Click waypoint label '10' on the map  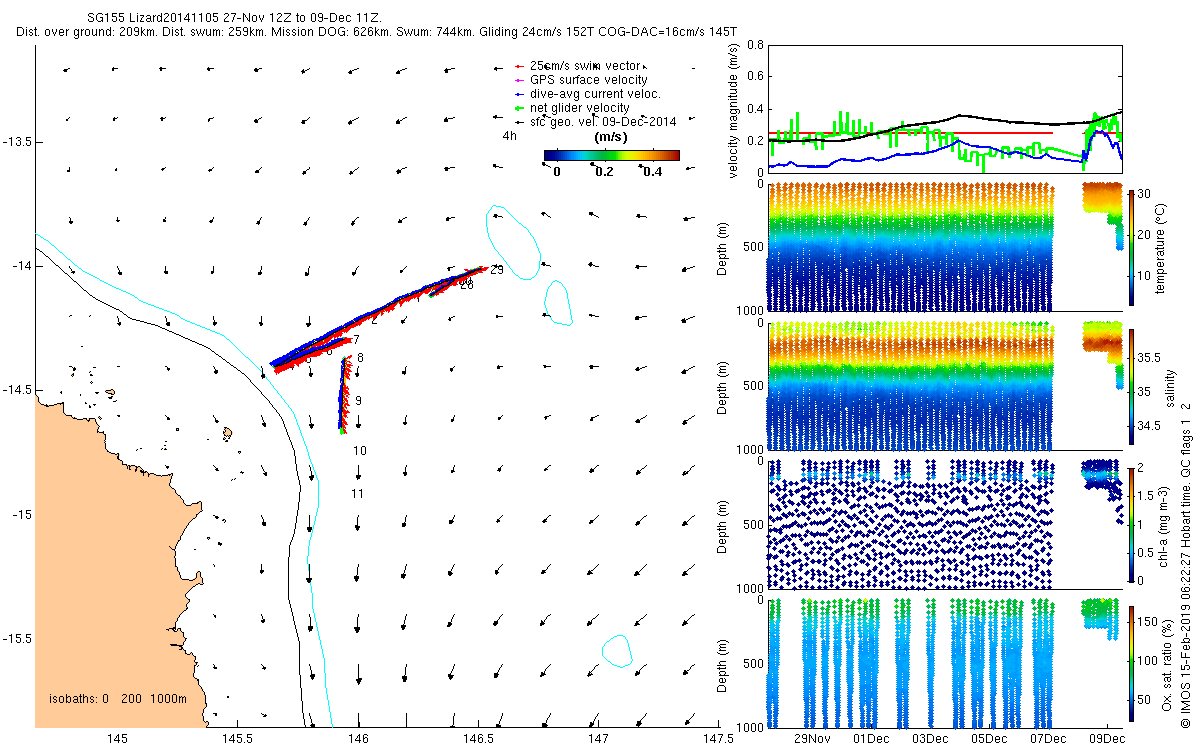[x=360, y=451]
